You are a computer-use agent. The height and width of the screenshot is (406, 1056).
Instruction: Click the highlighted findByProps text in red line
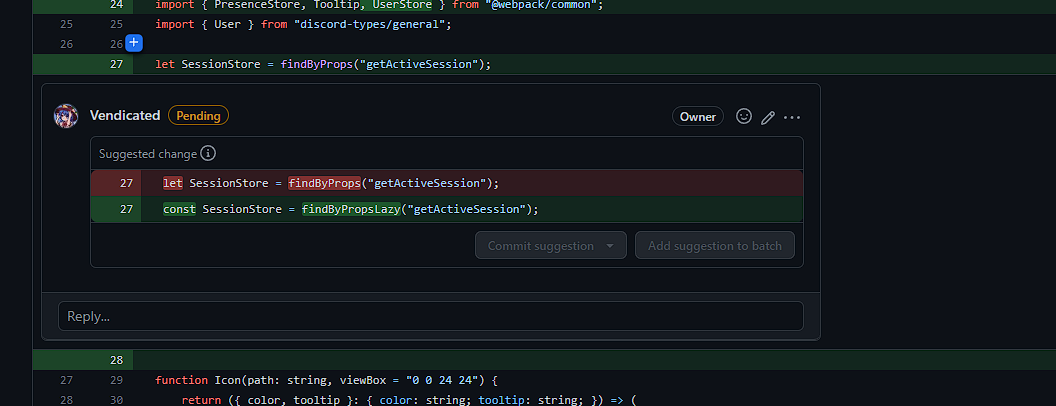(x=325, y=183)
